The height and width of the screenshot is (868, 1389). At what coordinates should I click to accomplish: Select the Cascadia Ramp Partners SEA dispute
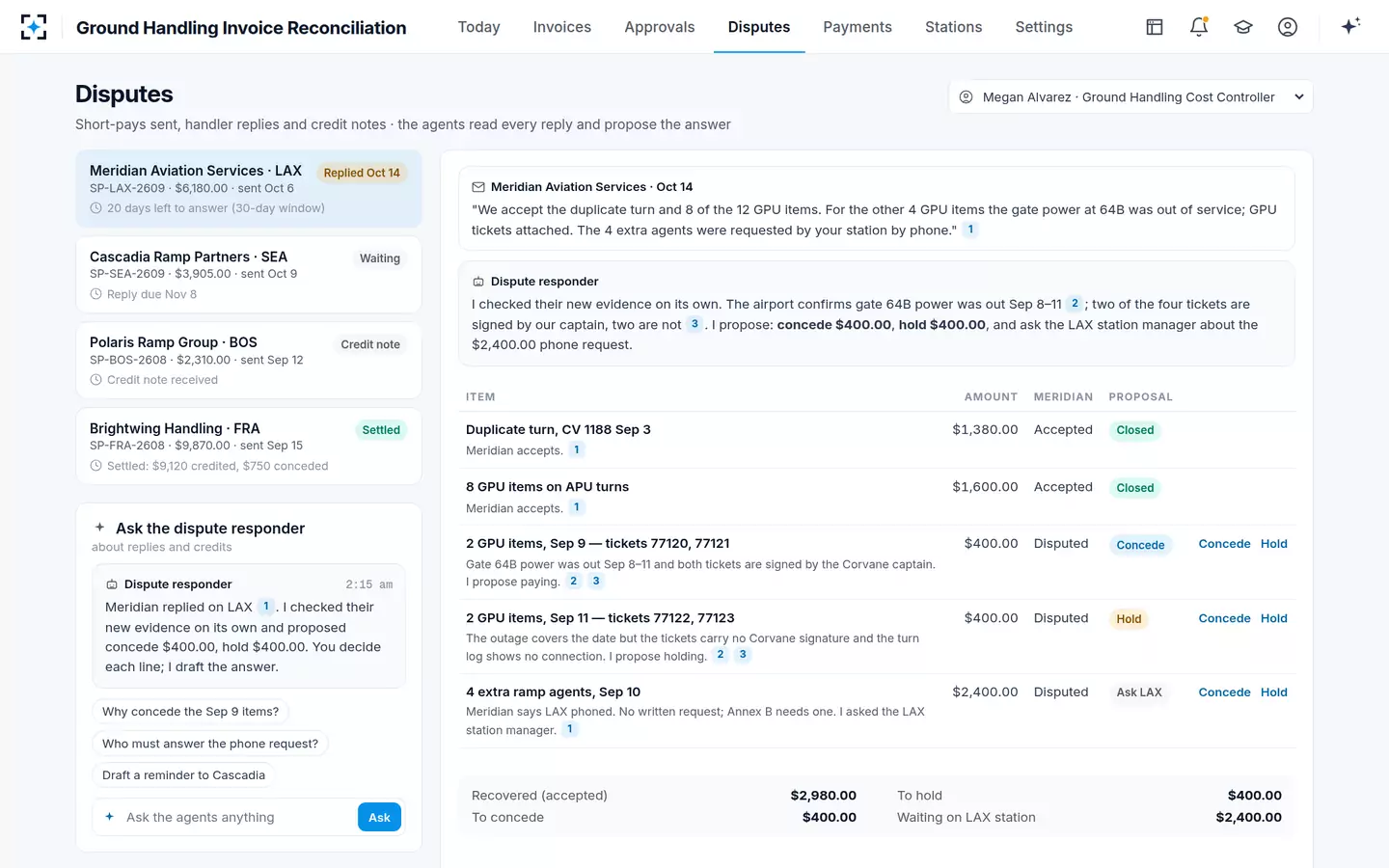pos(249,275)
